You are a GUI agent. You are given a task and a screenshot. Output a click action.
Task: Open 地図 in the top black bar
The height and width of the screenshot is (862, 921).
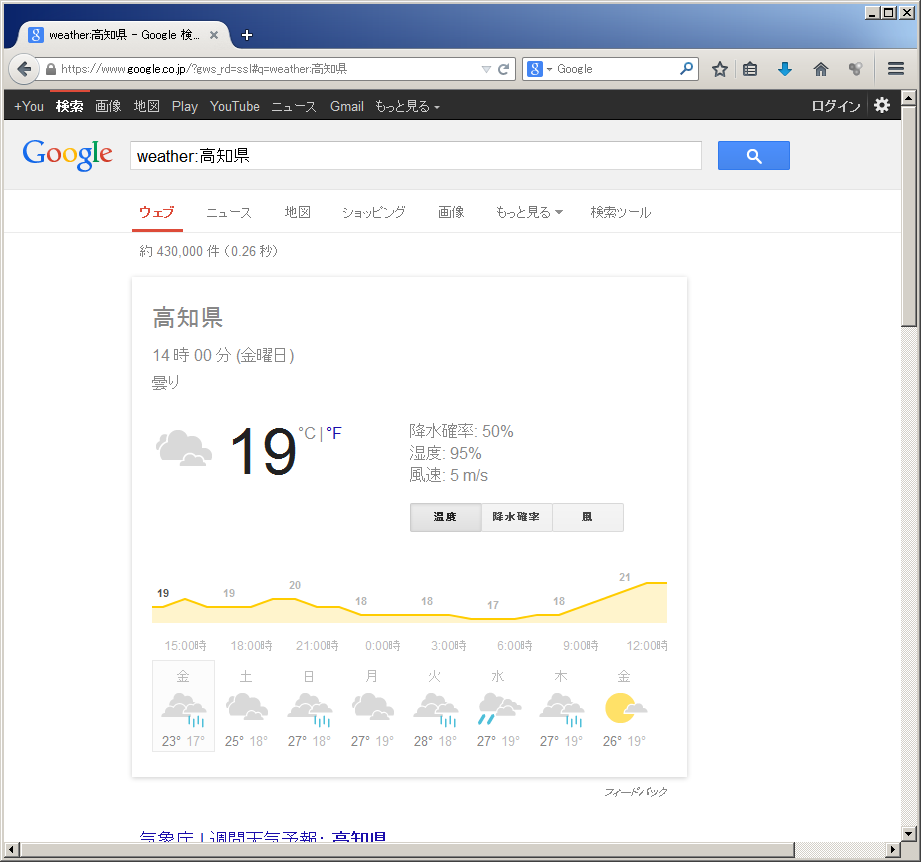point(146,106)
